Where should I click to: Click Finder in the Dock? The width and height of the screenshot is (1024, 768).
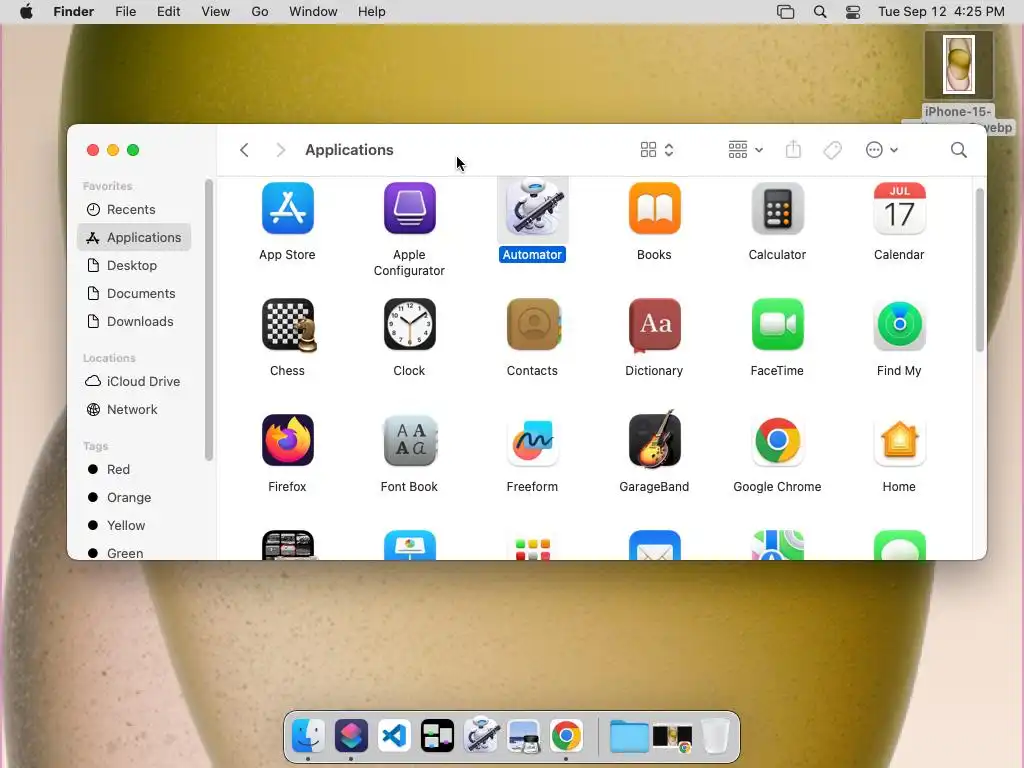308,736
